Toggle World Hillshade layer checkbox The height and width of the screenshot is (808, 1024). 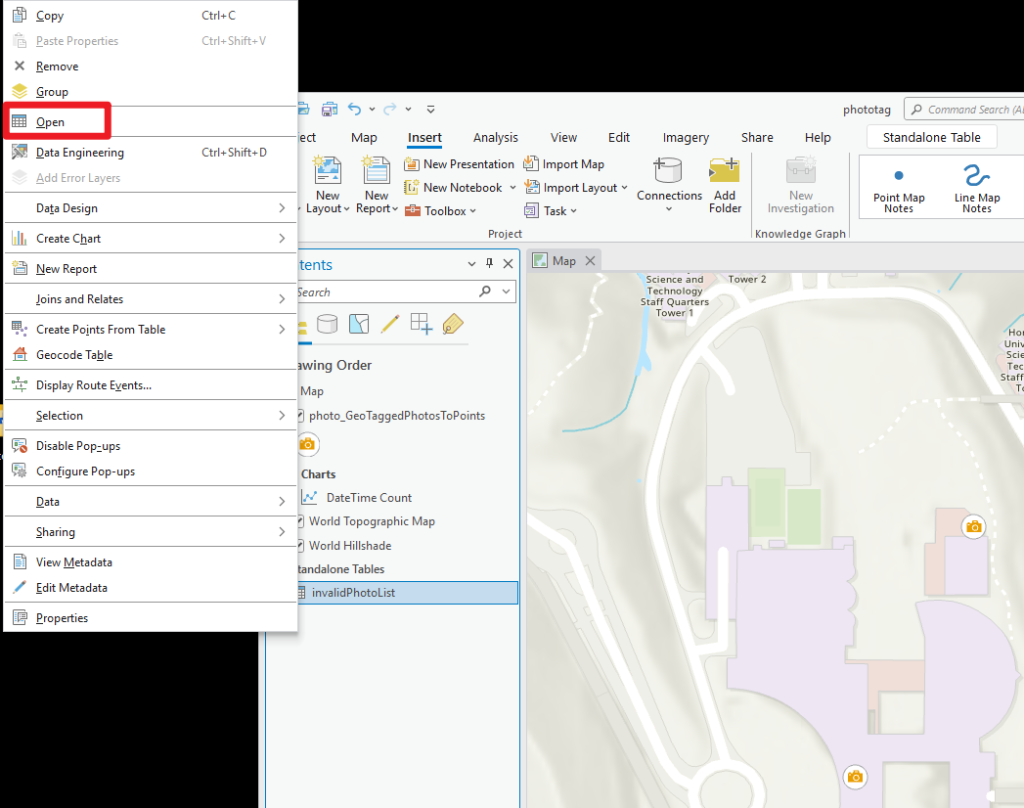pos(300,545)
